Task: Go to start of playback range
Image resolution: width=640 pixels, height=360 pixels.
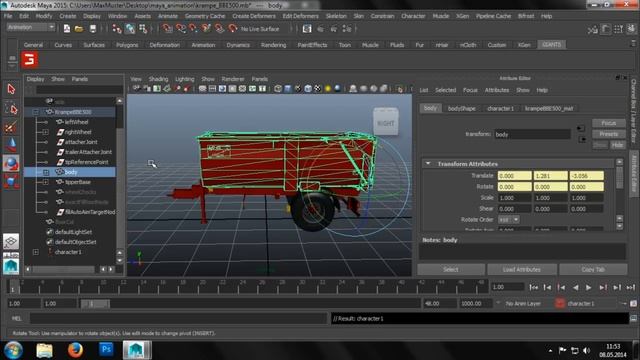Action: click(533, 287)
